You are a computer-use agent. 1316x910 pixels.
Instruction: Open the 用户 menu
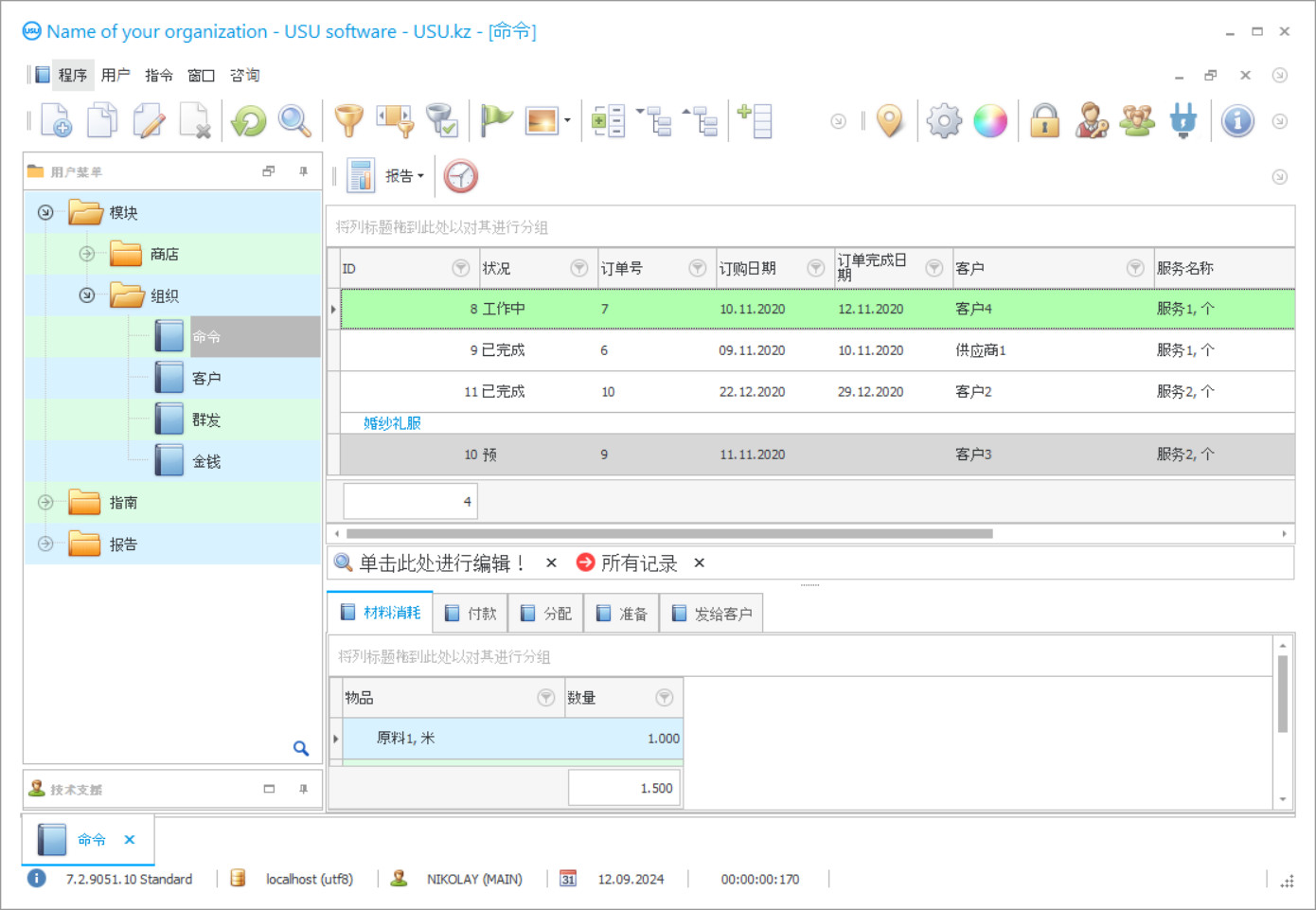click(x=116, y=75)
